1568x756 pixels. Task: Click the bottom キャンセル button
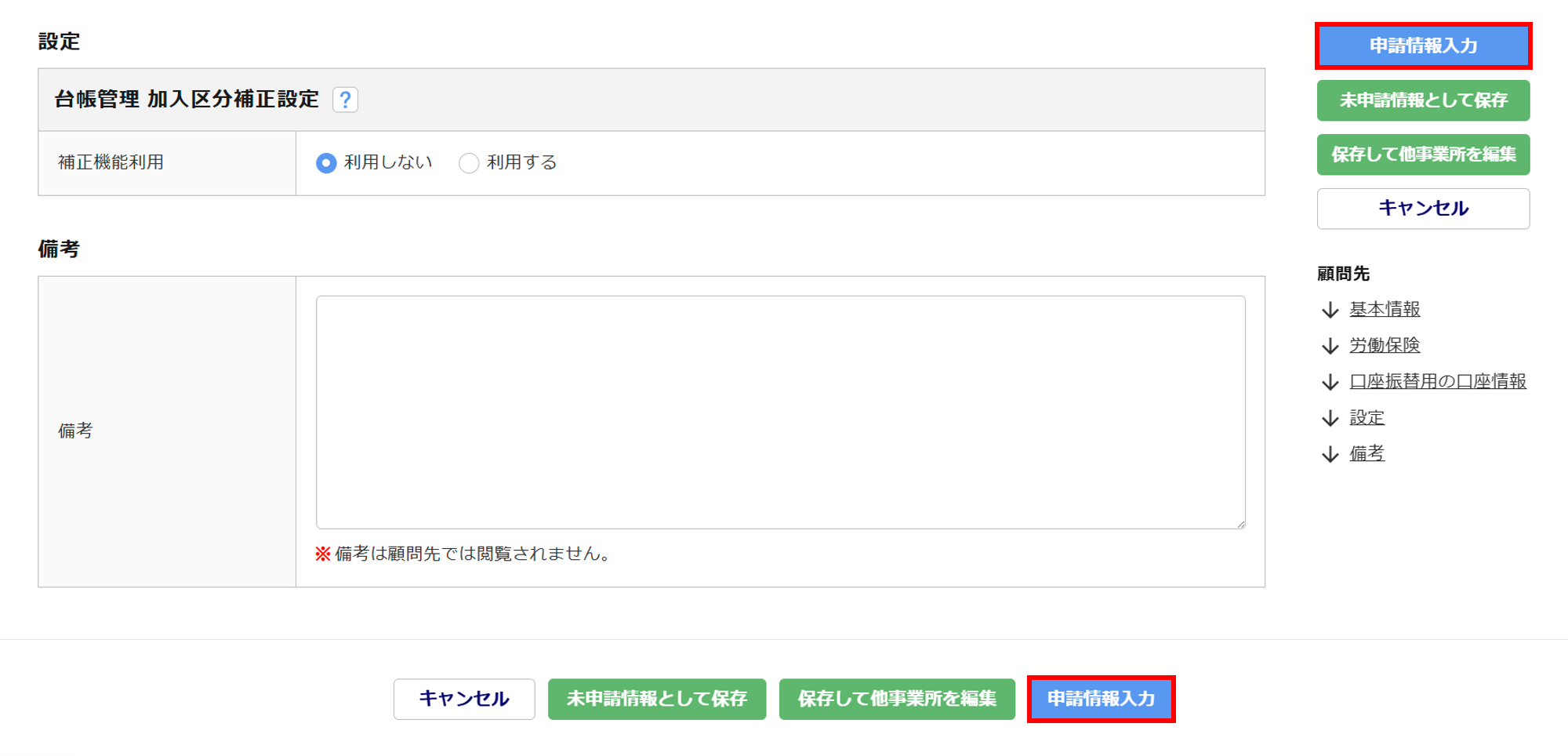(x=464, y=699)
